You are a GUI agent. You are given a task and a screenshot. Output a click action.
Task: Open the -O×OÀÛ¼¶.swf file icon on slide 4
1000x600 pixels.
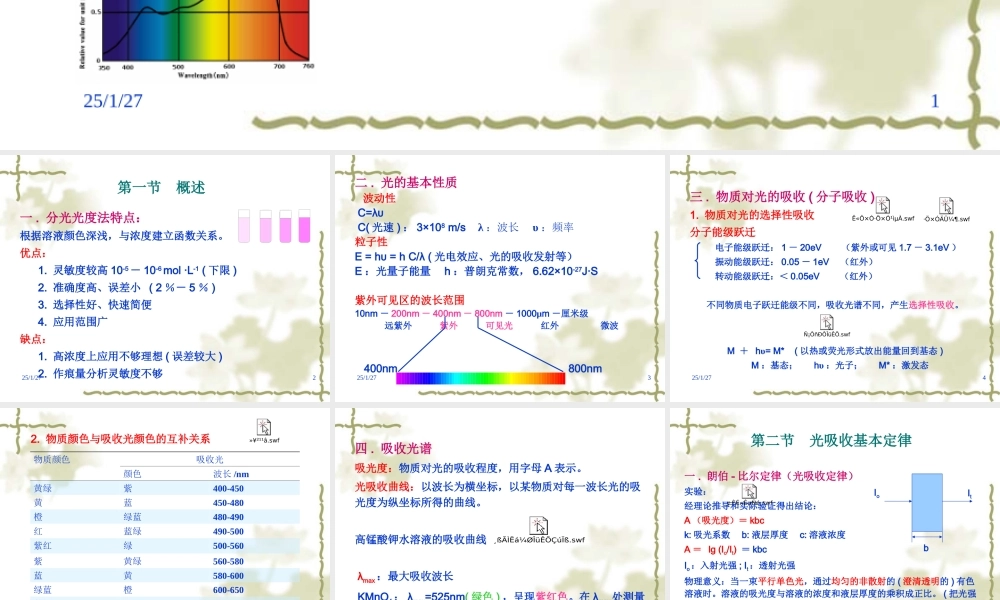947,207
